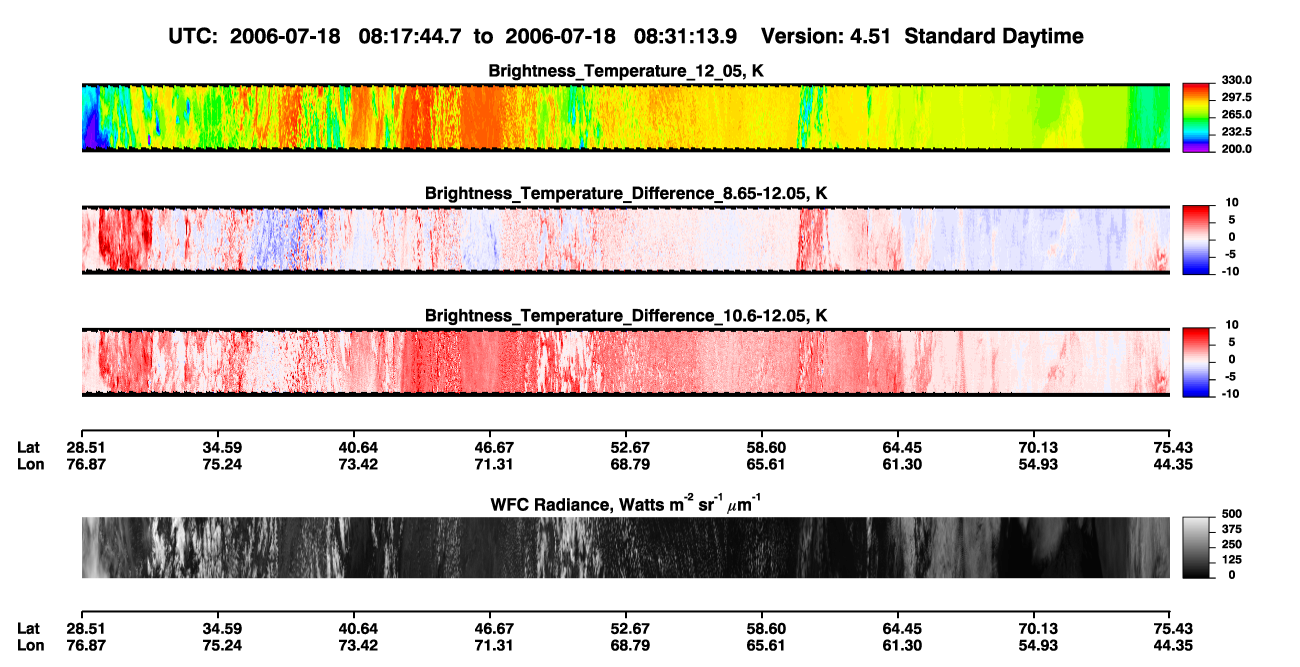The width and height of the screenshot is (1300, 667).
Task: Click the 'WFC Radiance' panel title
Action: click(x=626, y=504)
